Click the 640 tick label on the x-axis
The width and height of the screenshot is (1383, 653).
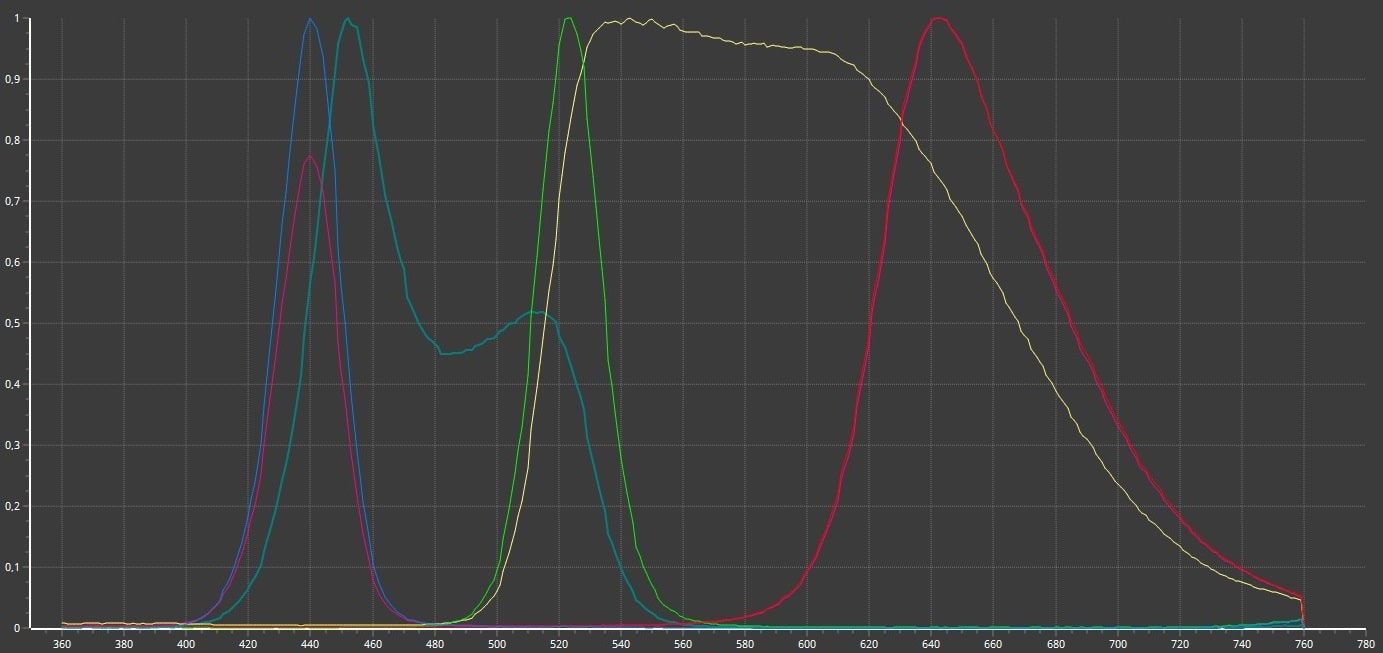point(931,644)
